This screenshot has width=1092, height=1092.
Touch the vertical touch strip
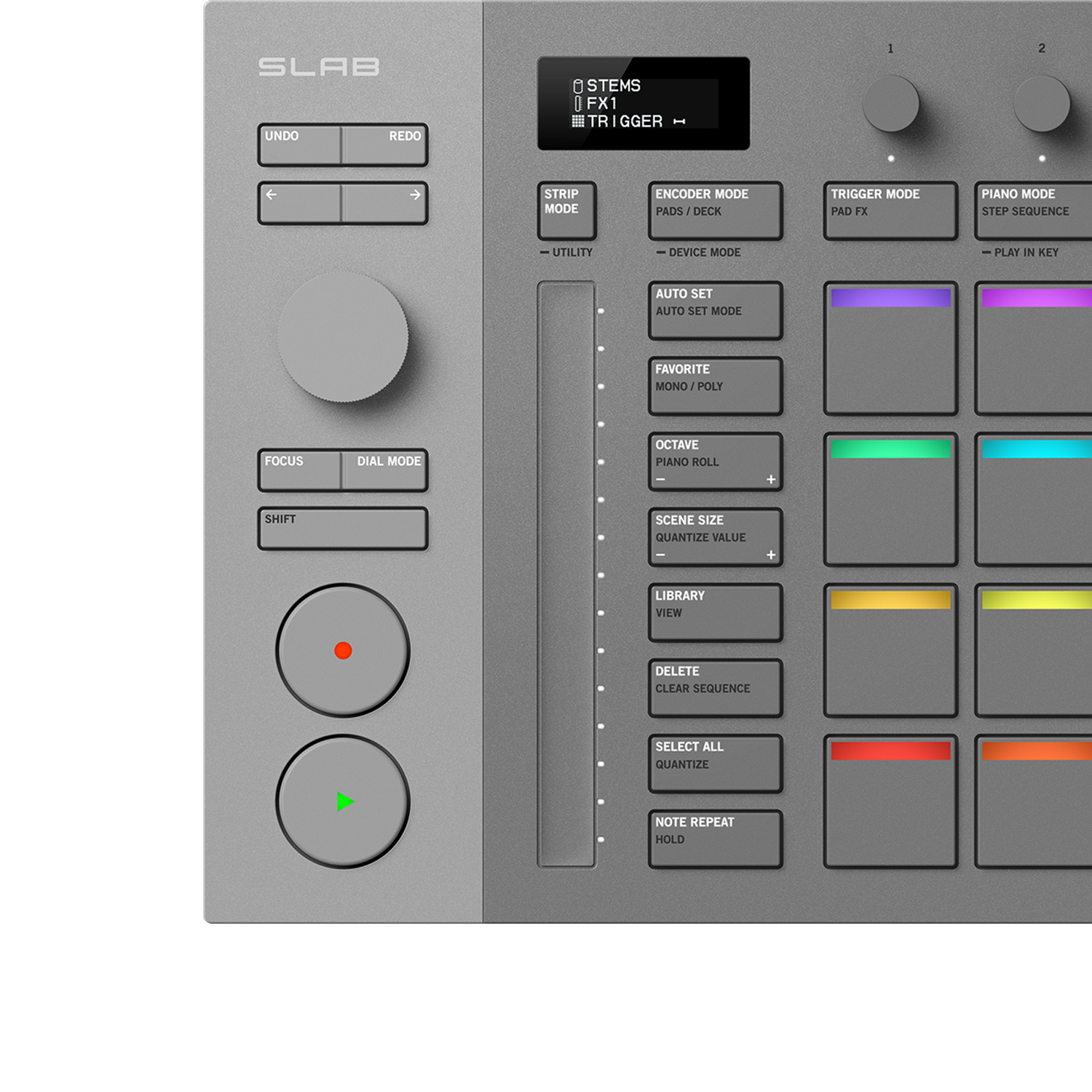click(566, 574)
